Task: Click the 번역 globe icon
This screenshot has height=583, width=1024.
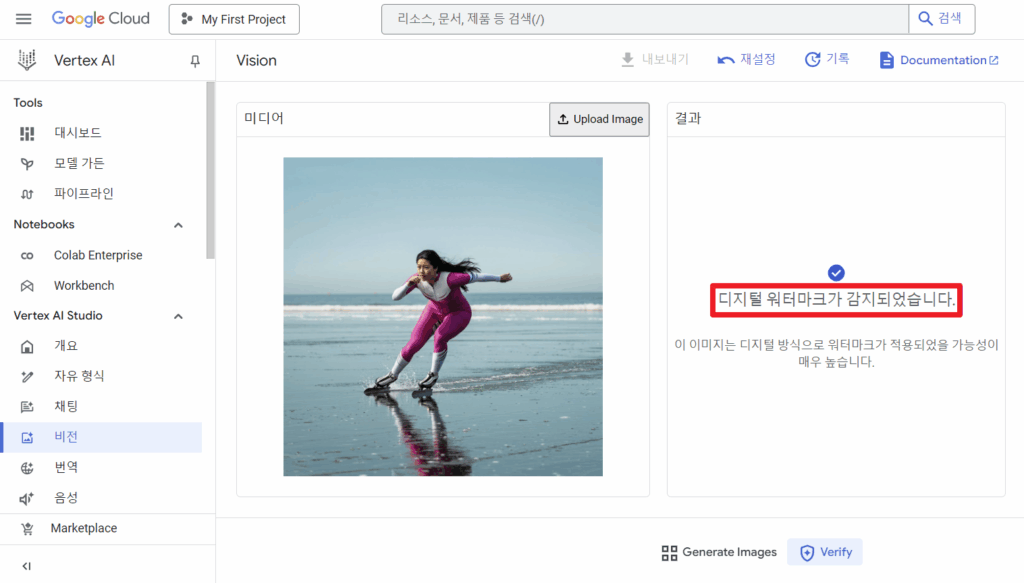Action: (x=27, y=467)
